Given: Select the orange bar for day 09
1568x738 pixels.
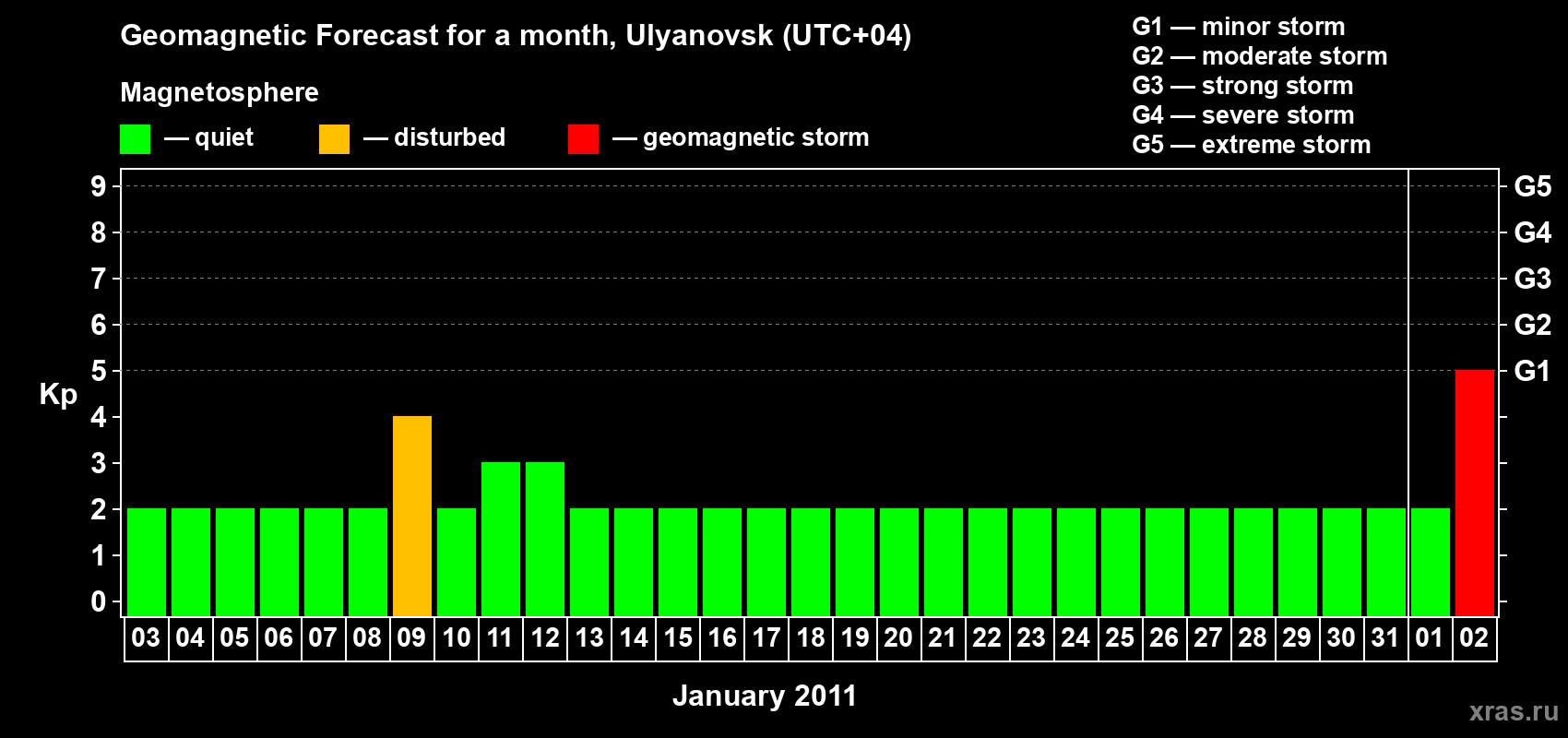Looking at the screenshot, I should tap(412, 516).
